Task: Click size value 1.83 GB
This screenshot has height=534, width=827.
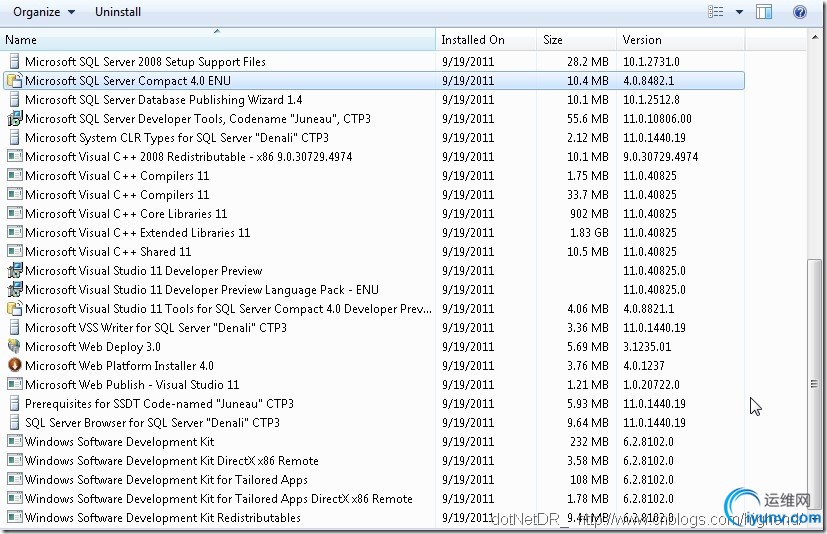Action: pos(589,233)
